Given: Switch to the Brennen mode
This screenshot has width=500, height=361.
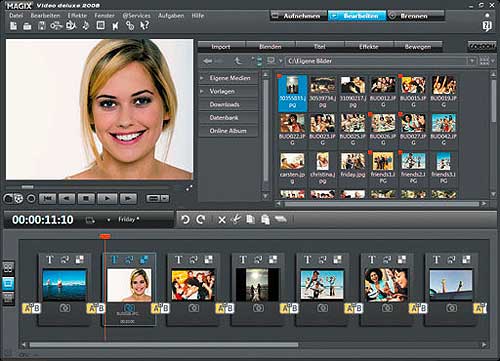Looking at the screenshot, I should [416, 16].
